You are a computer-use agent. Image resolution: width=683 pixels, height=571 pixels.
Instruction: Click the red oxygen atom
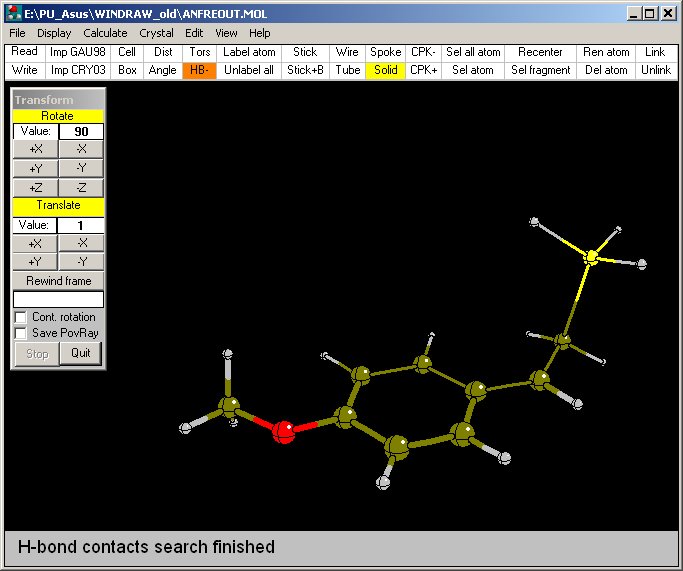pyautogui.click(x=284, y=432)
